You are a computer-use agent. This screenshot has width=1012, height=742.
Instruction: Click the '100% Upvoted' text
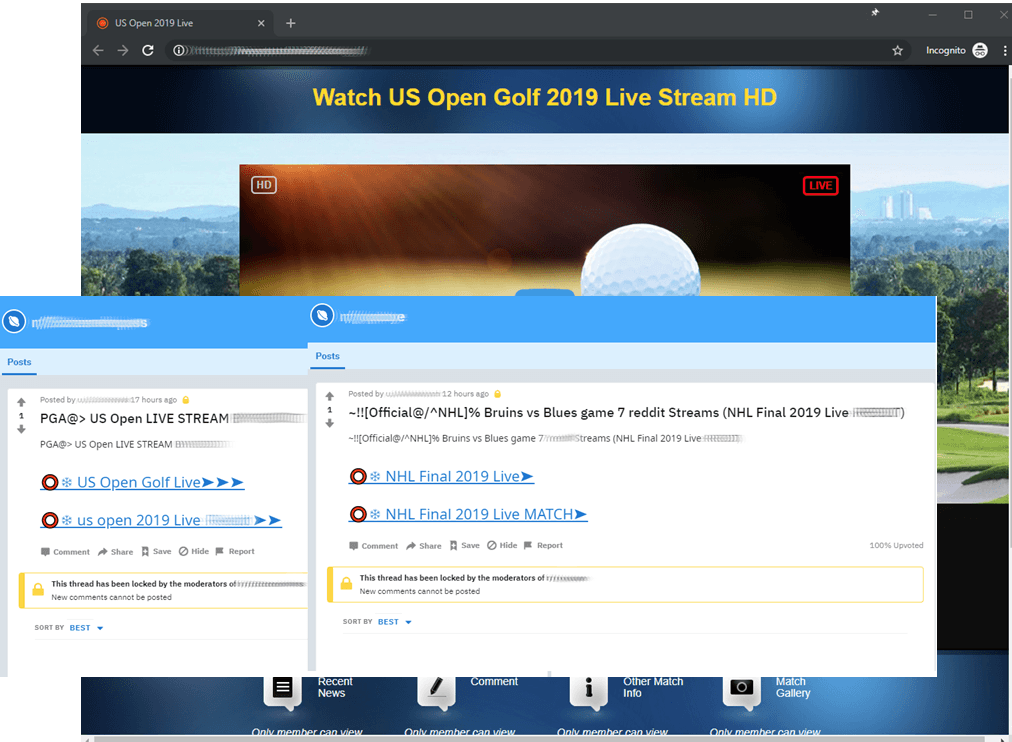[896, 546]
